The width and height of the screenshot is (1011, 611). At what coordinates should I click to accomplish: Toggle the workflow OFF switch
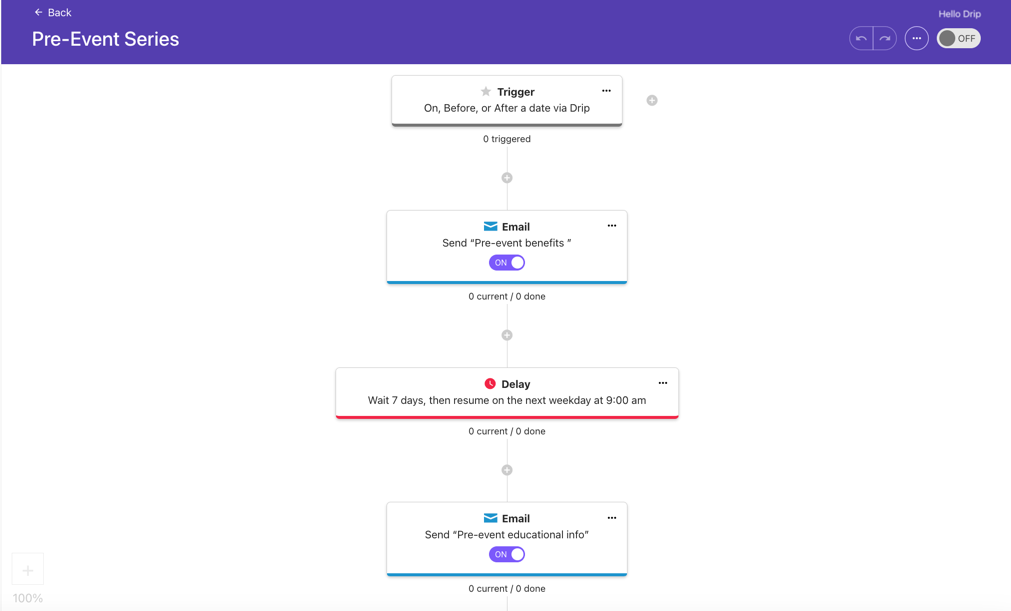point(959,39)
